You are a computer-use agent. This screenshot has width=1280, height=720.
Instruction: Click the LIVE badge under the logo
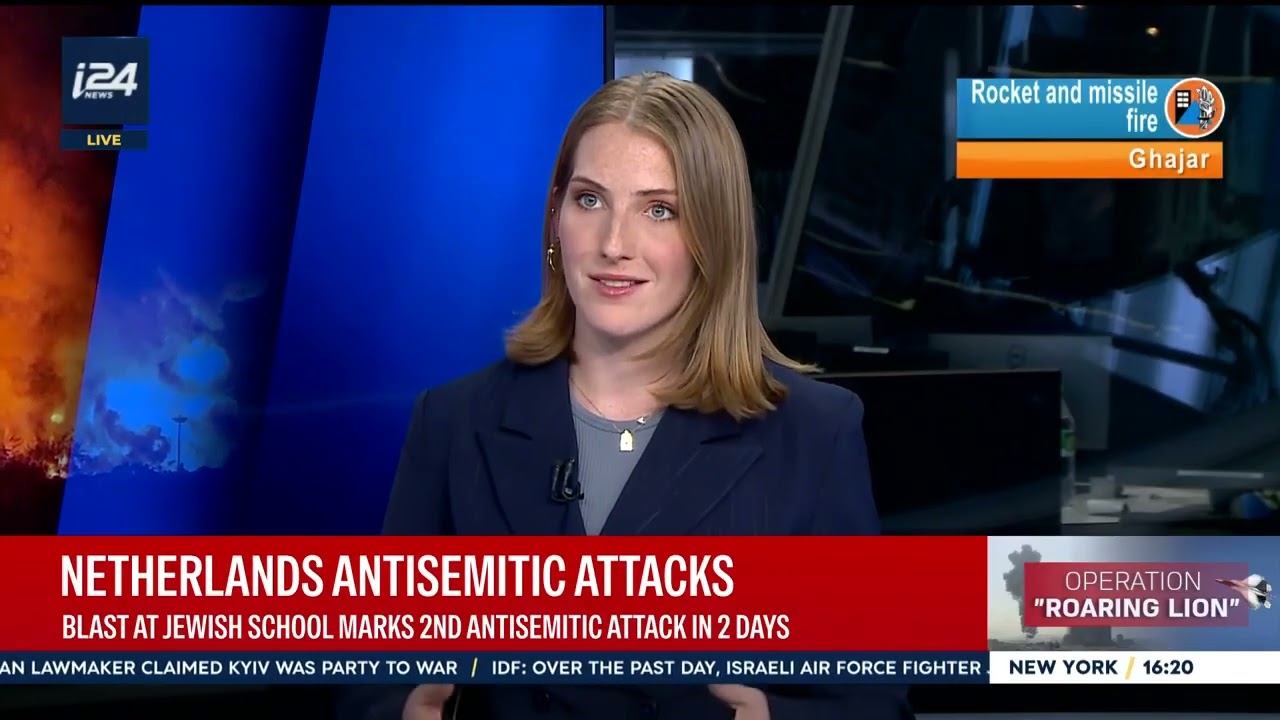[x=104, y=140]
